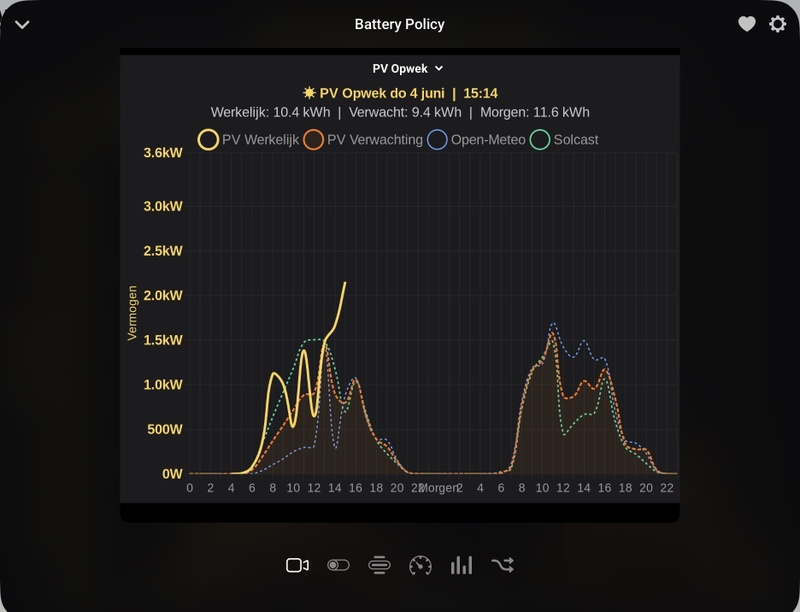800x612 pixels.
Task: Toggle the Solcast legend series
Action: (x=564, y=140)
